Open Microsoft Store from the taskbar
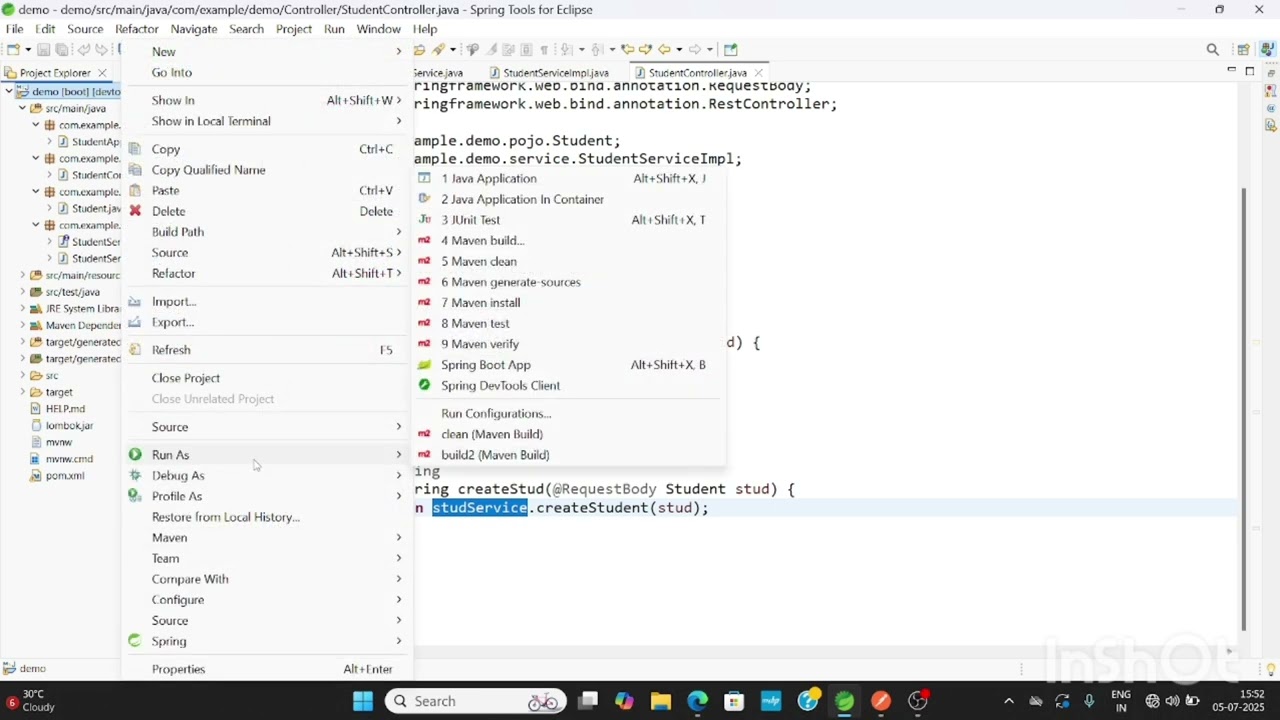The image size is (1280, 720). pos(734,701)
